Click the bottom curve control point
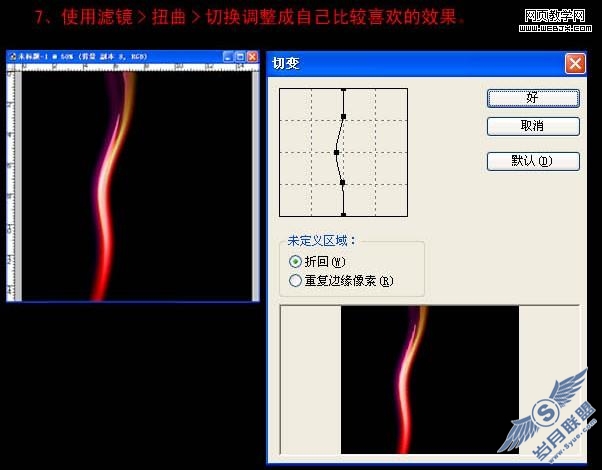Image resolution: width=602 pixels, height=470 pixels. (x=344, y=215)
